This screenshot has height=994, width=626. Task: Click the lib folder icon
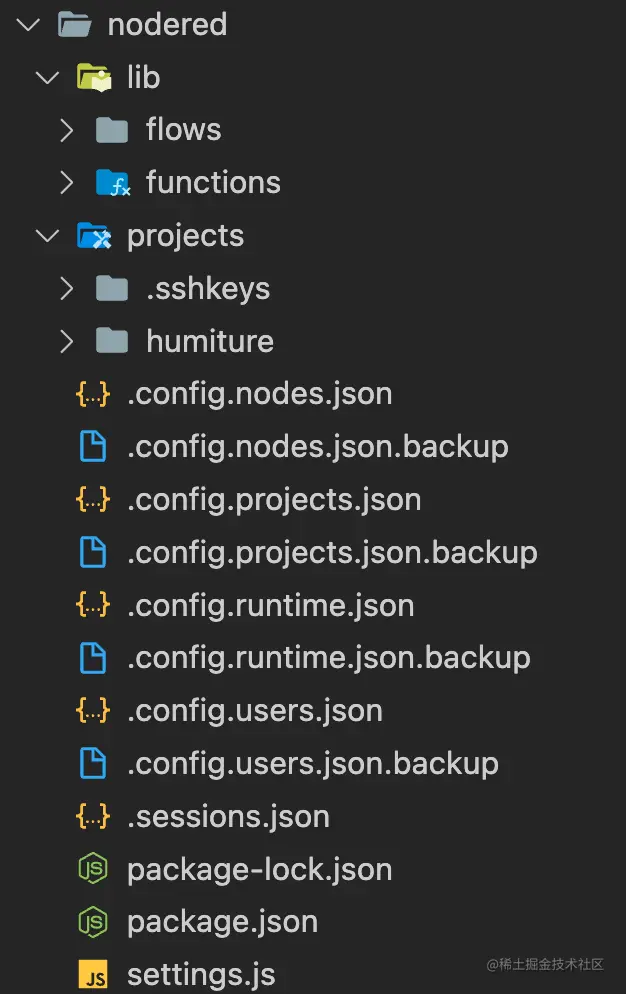click(94, 77)
